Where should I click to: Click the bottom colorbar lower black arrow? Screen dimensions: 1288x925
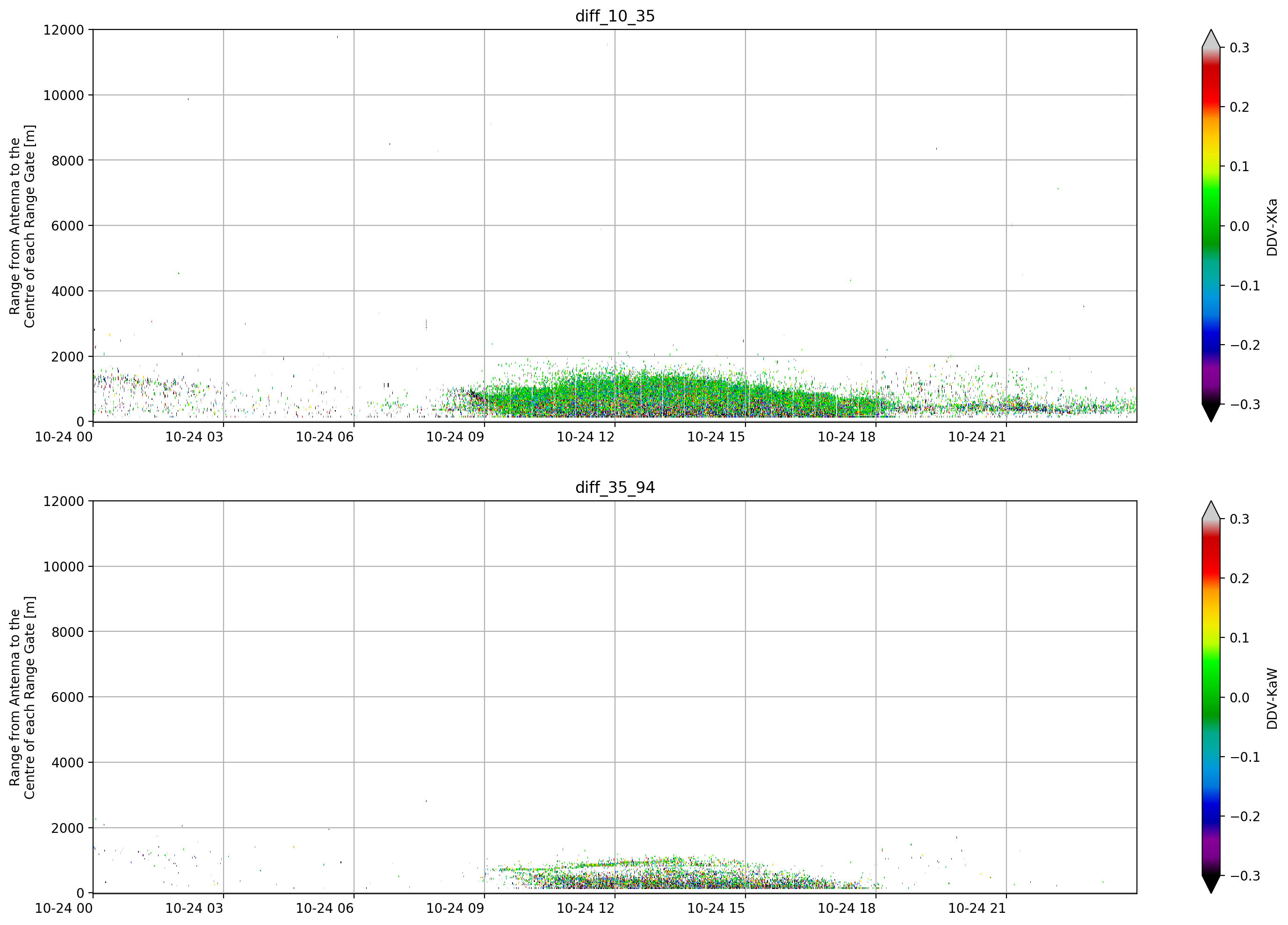pos(1211,883)
